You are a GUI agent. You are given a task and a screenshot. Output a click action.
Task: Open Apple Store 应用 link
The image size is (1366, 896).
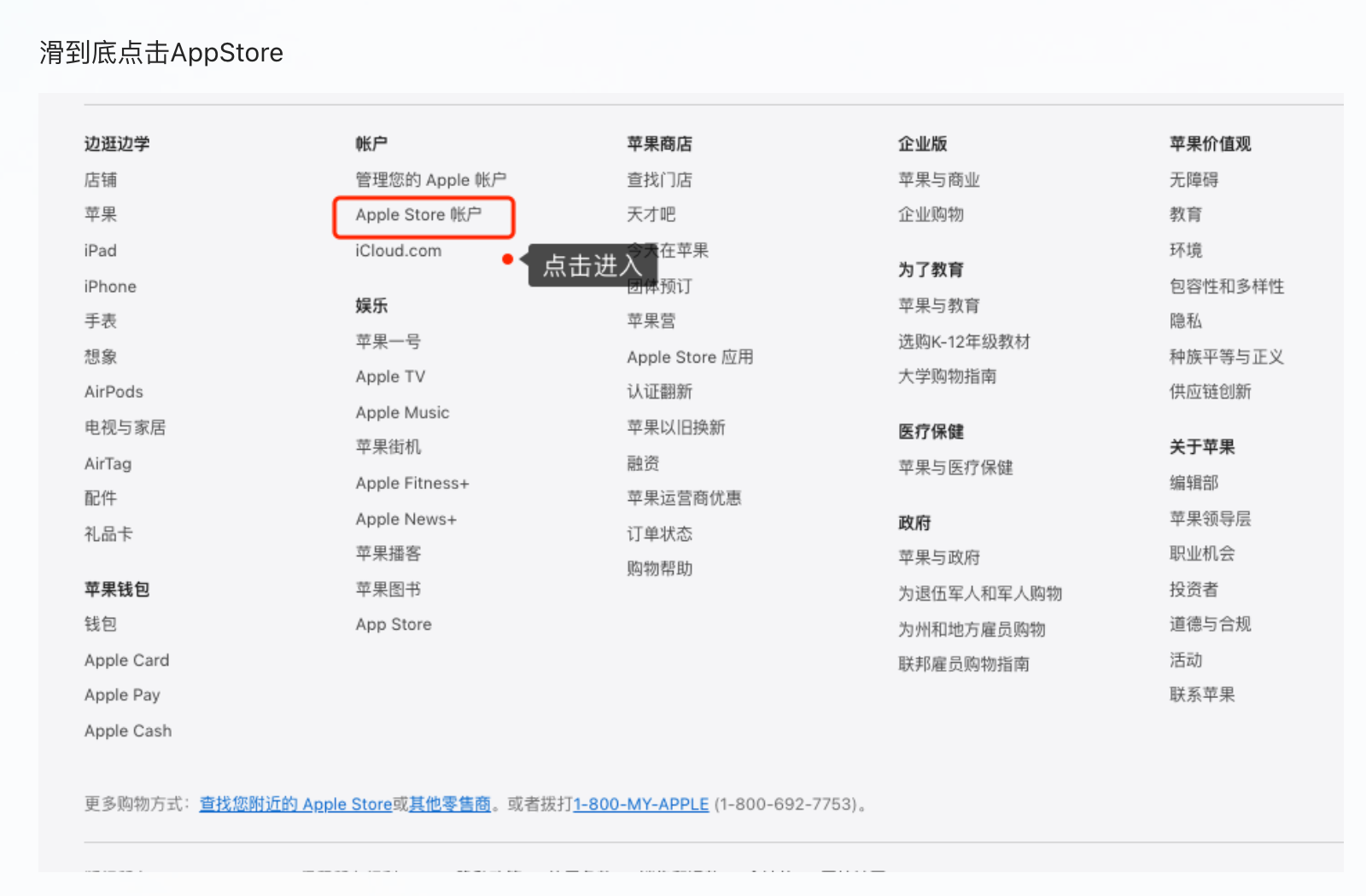(x=691, y=358)
